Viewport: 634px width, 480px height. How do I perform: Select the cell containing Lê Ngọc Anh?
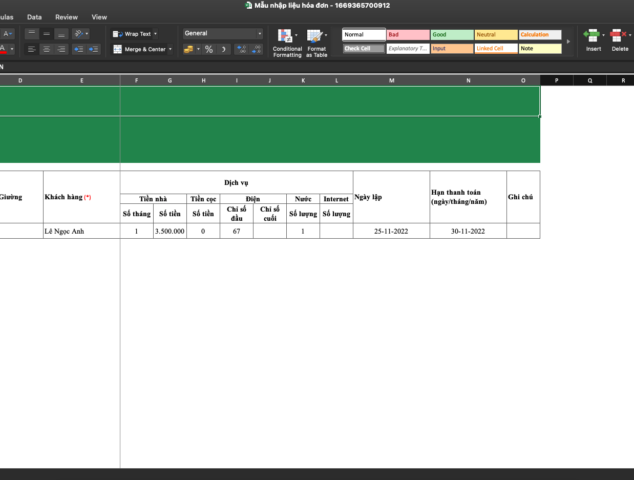(x=81, y=231)
